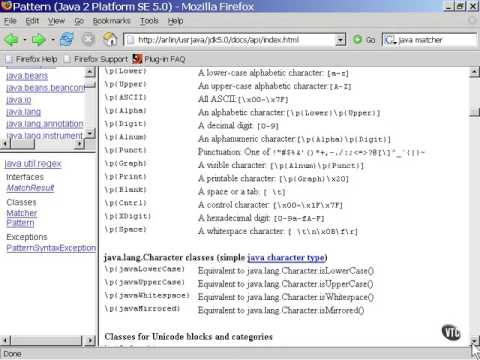Click the Plug-in FAQ bookmark label

pos(165,59)
